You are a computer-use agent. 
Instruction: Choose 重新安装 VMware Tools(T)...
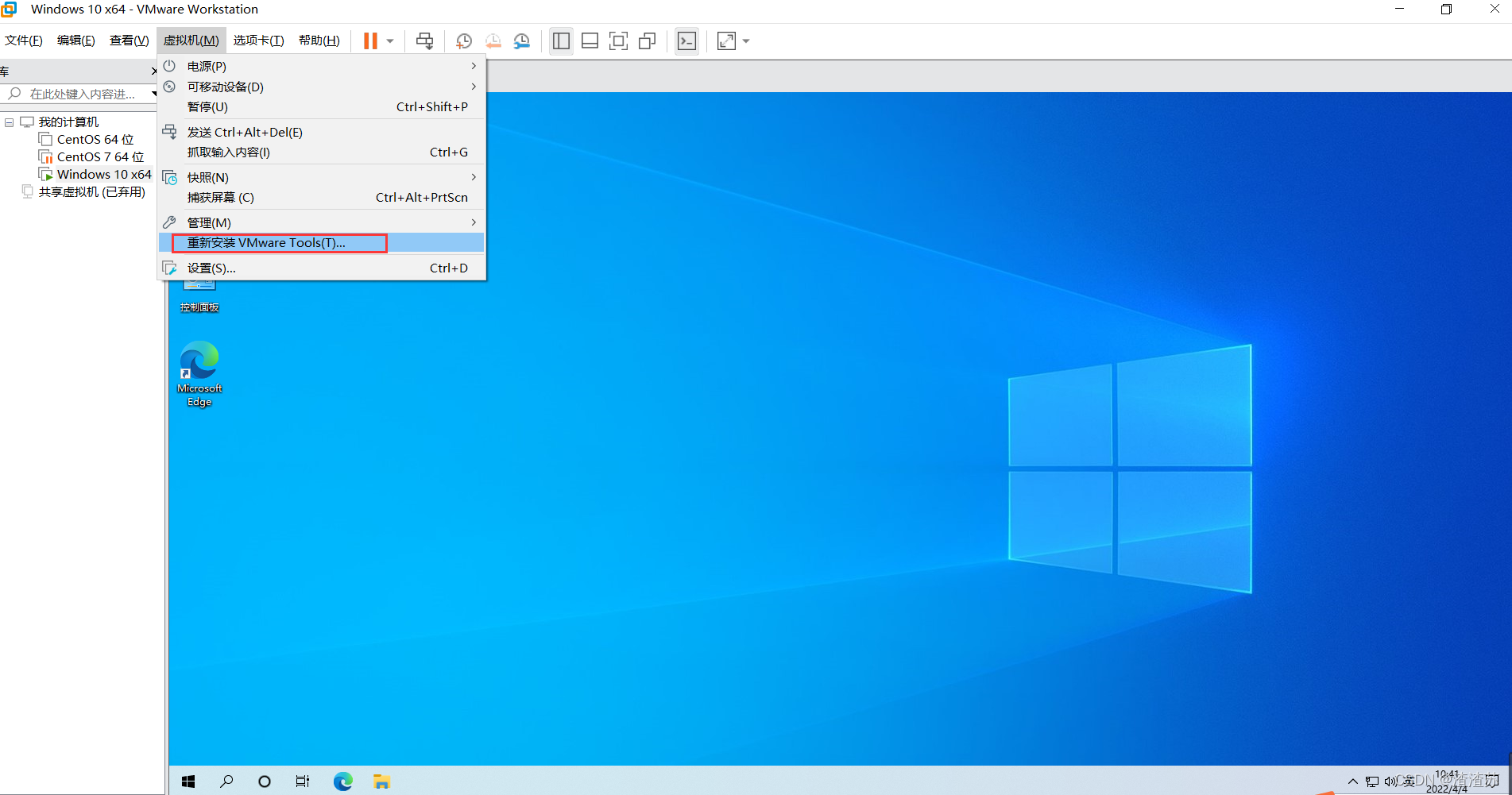pos(322,243)
